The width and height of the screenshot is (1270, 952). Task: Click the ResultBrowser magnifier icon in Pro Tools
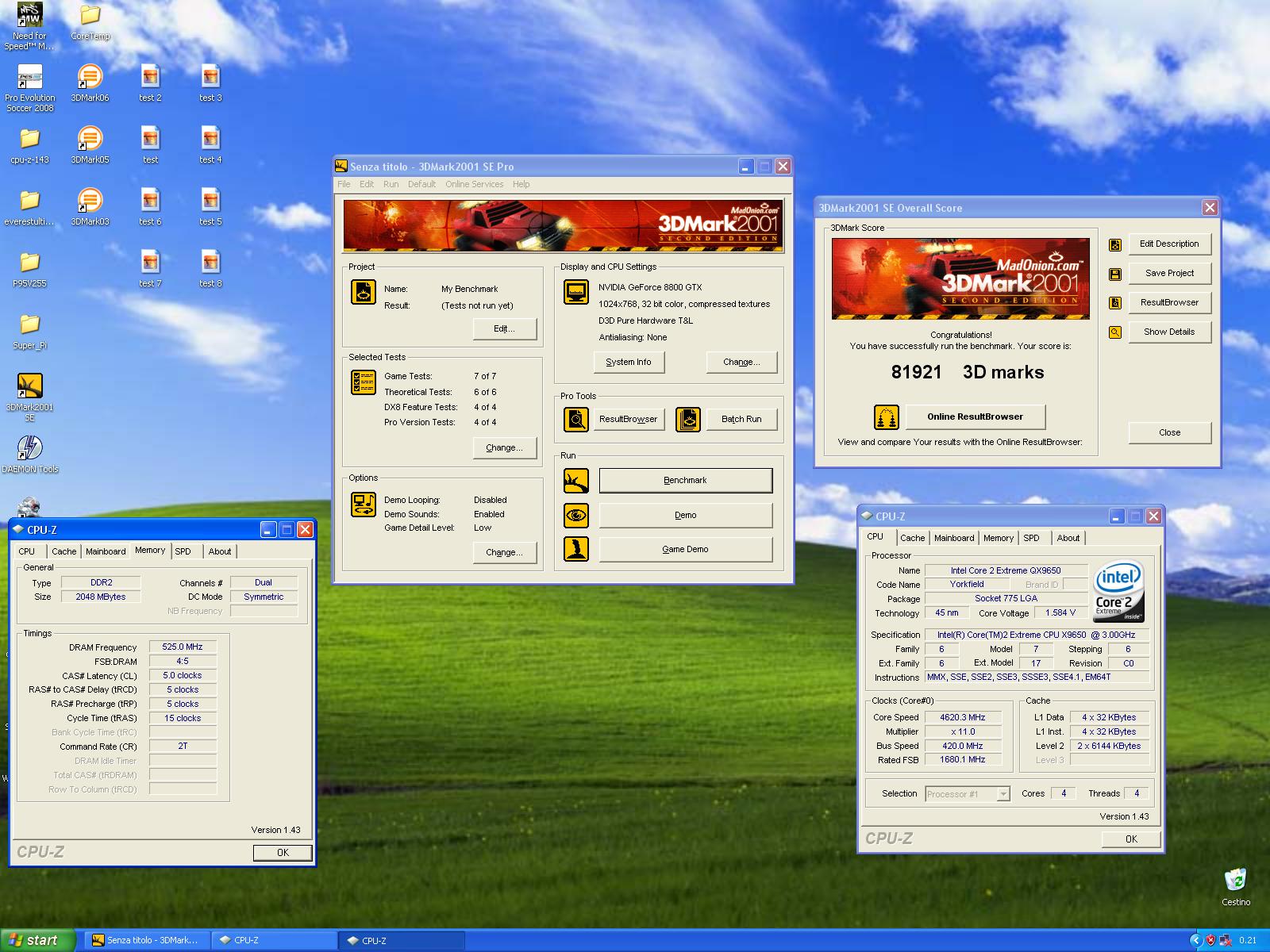576,420
